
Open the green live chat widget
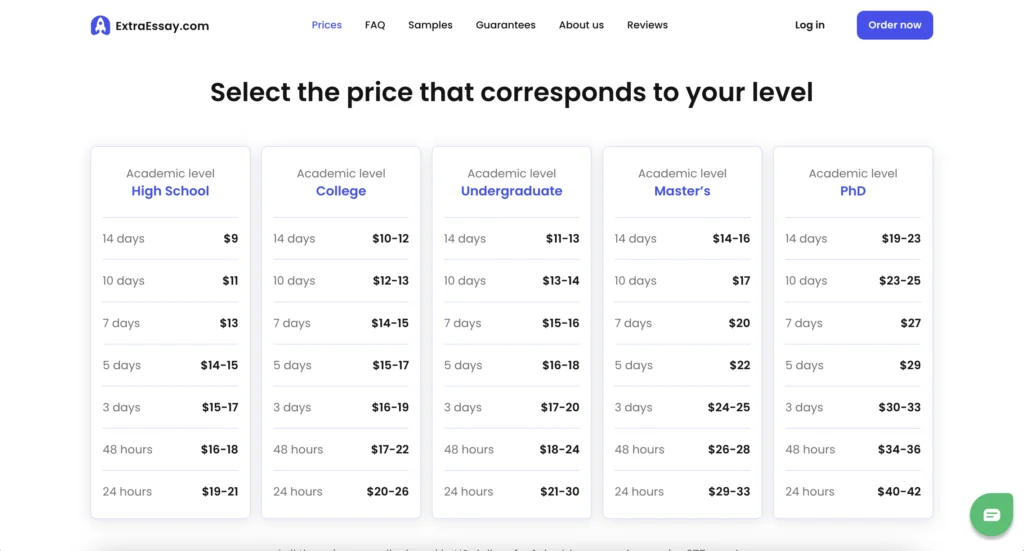[991, 514]
